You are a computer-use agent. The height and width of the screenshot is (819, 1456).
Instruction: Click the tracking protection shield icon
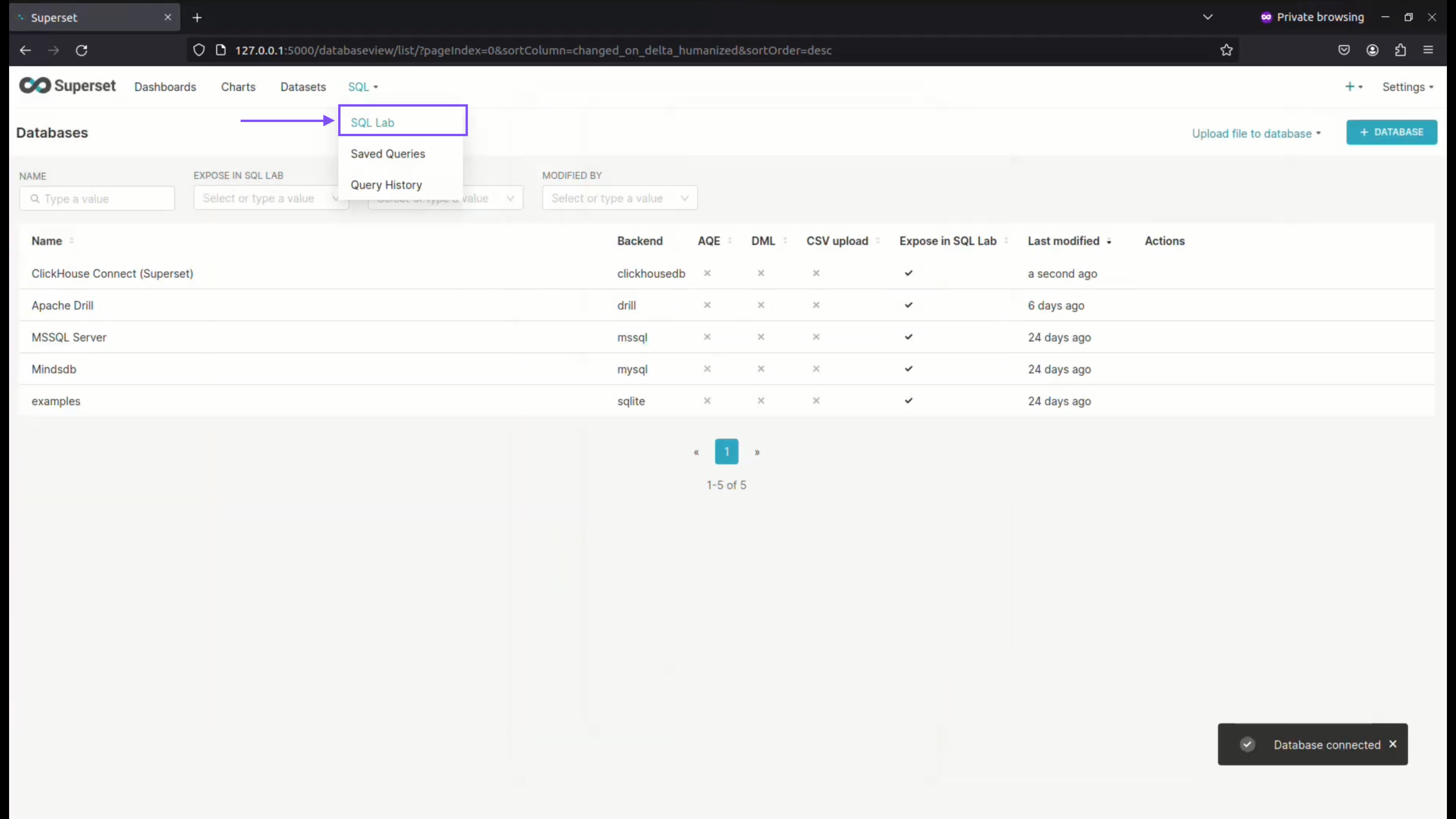coord(198,50)
